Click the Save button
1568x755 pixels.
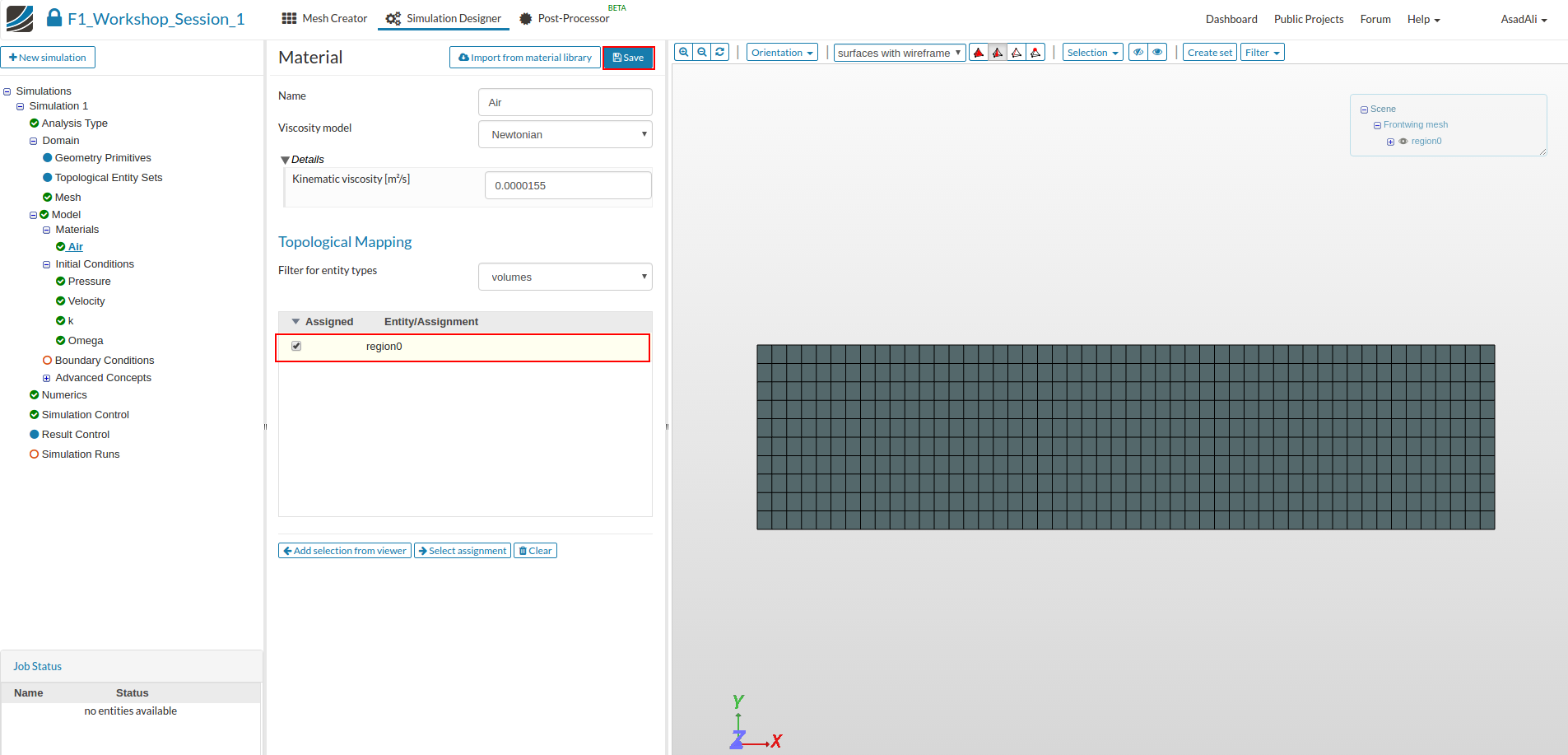coord(628,58)
